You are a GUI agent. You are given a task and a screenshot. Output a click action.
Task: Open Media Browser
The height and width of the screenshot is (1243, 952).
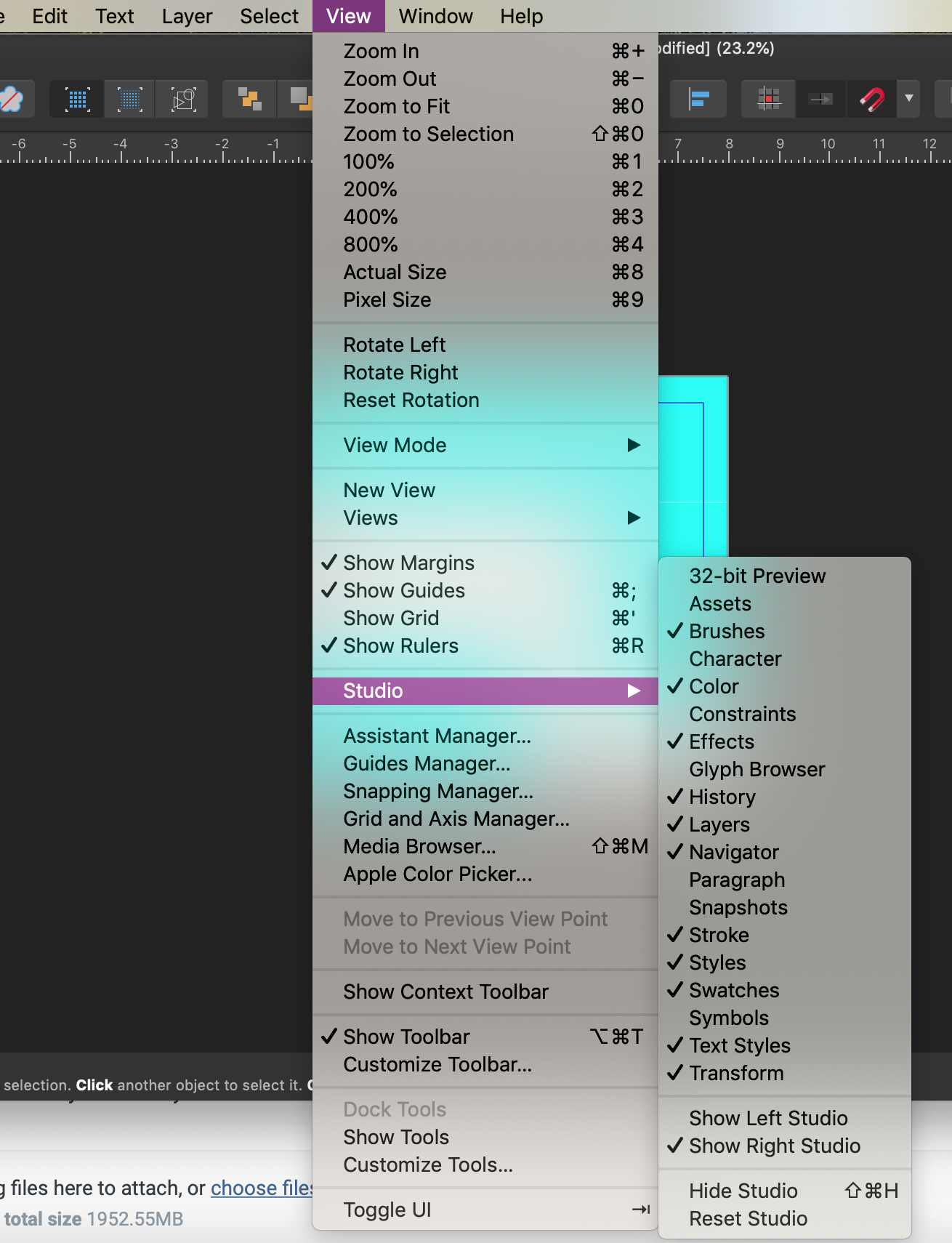(x=485, y=846)
